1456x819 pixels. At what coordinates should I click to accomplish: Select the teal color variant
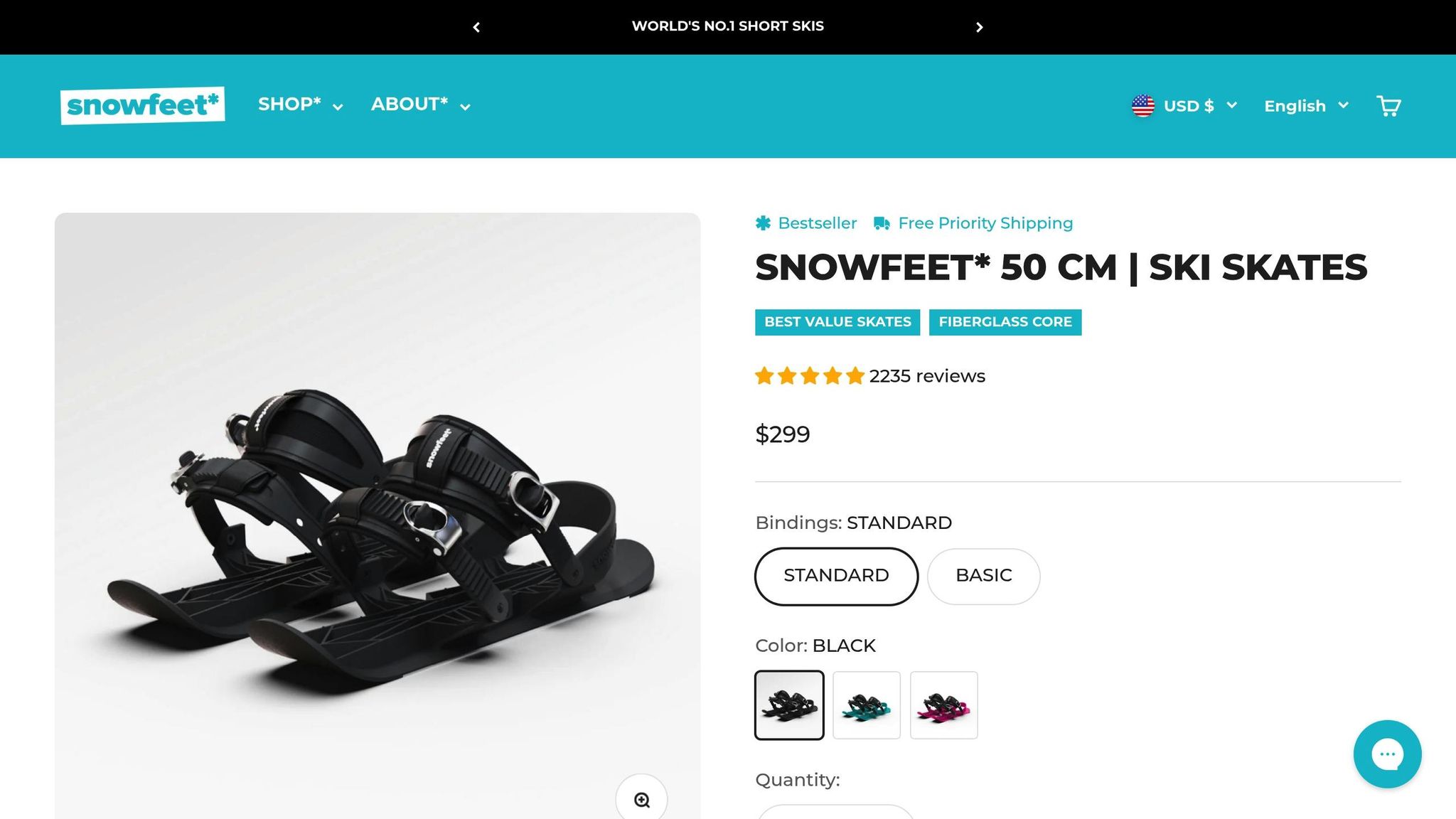coord(867,705)
